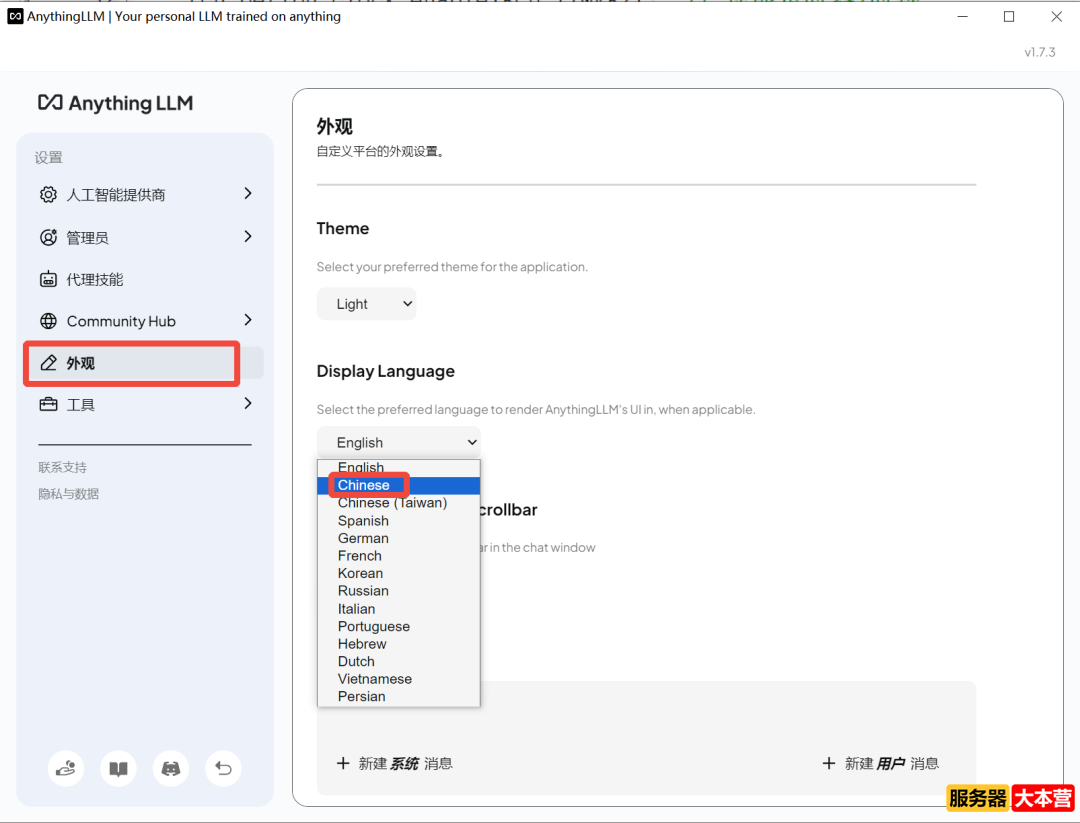
Task: Click the briefcase icon beside 工具
Action: [48, 404]
